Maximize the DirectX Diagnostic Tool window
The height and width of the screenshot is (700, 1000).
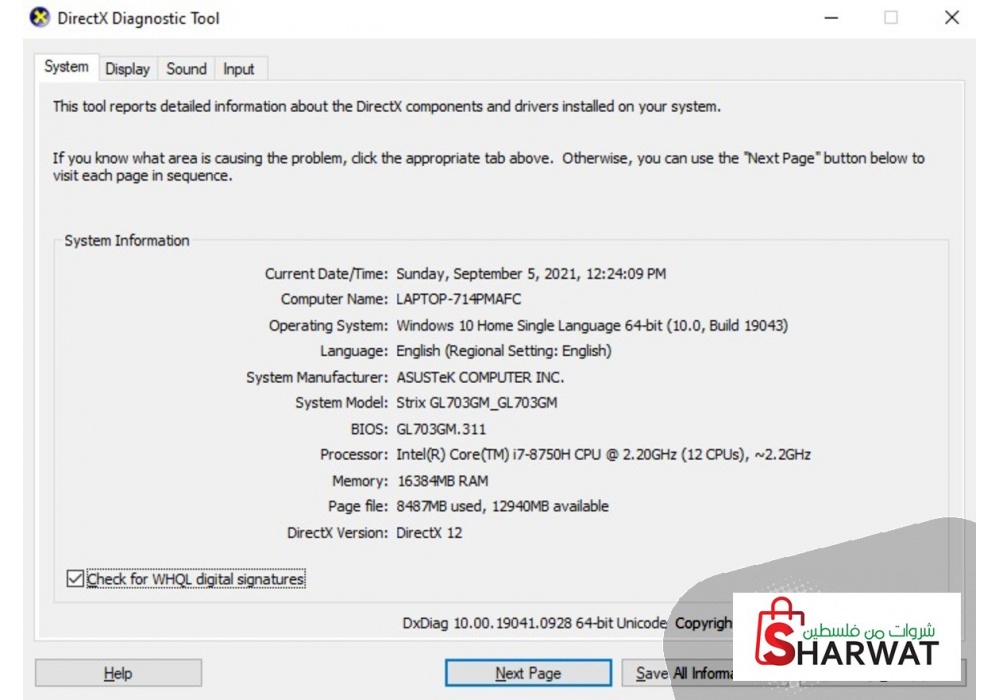tap(890, 18)
